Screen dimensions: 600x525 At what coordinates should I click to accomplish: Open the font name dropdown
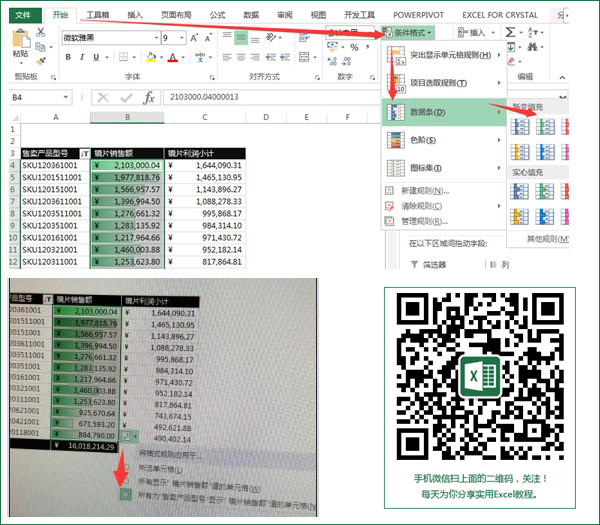(x=156, y=38)
